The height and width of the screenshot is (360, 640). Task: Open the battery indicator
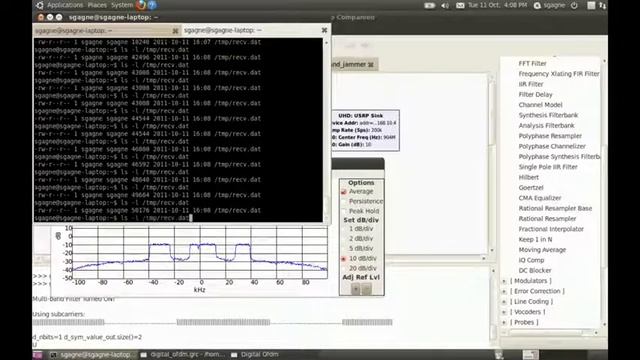429,5
